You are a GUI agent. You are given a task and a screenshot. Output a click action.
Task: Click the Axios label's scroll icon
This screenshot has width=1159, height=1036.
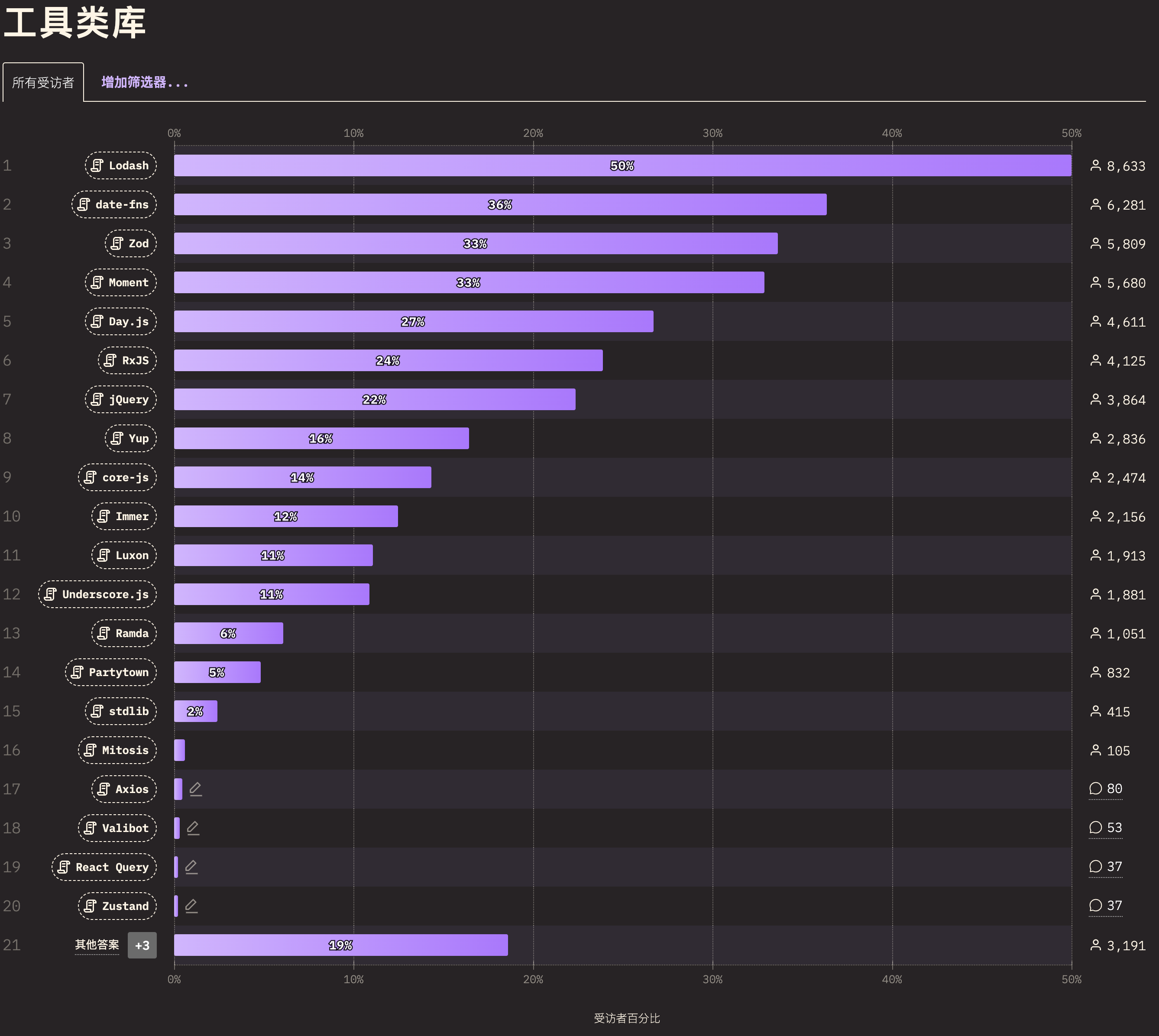(104, 790)
